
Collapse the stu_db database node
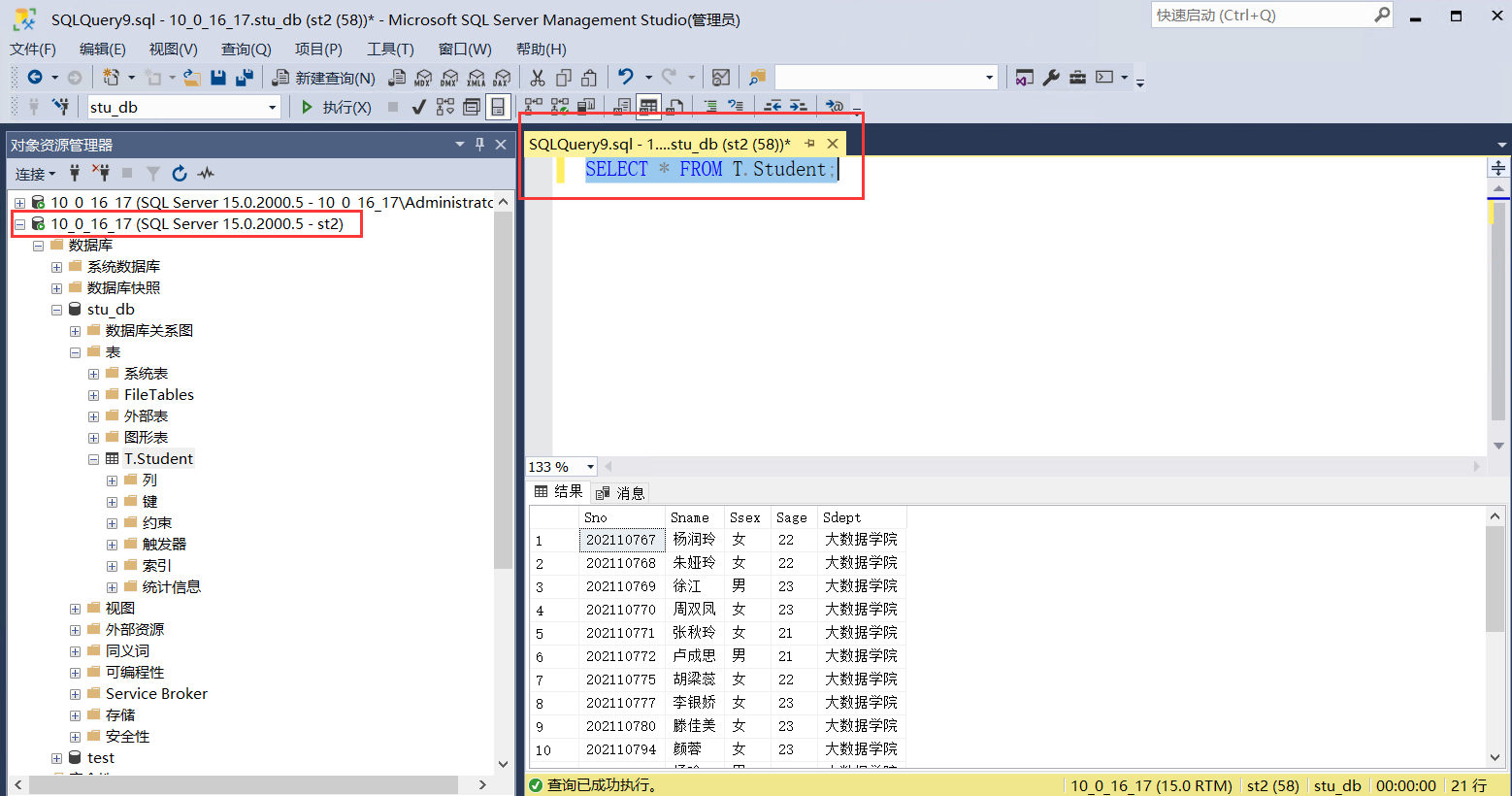tap(56, 310)
